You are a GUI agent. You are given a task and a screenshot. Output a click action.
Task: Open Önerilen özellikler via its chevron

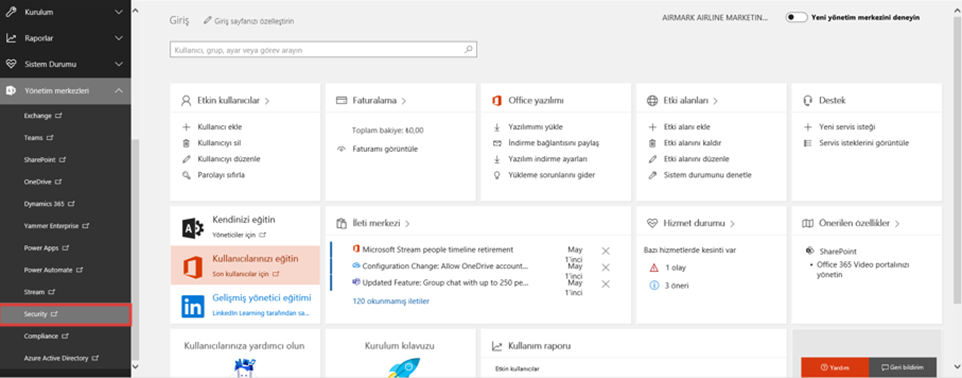(897, 223)
